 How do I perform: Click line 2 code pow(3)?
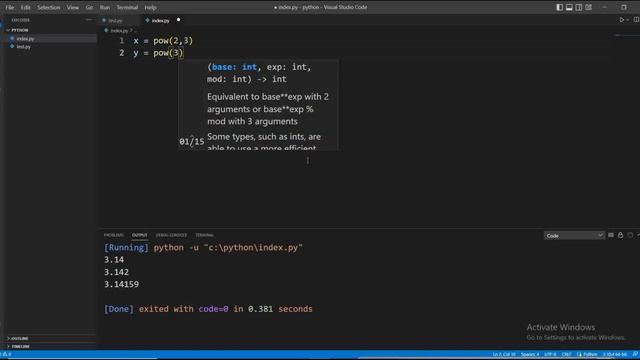pos(168,53)
